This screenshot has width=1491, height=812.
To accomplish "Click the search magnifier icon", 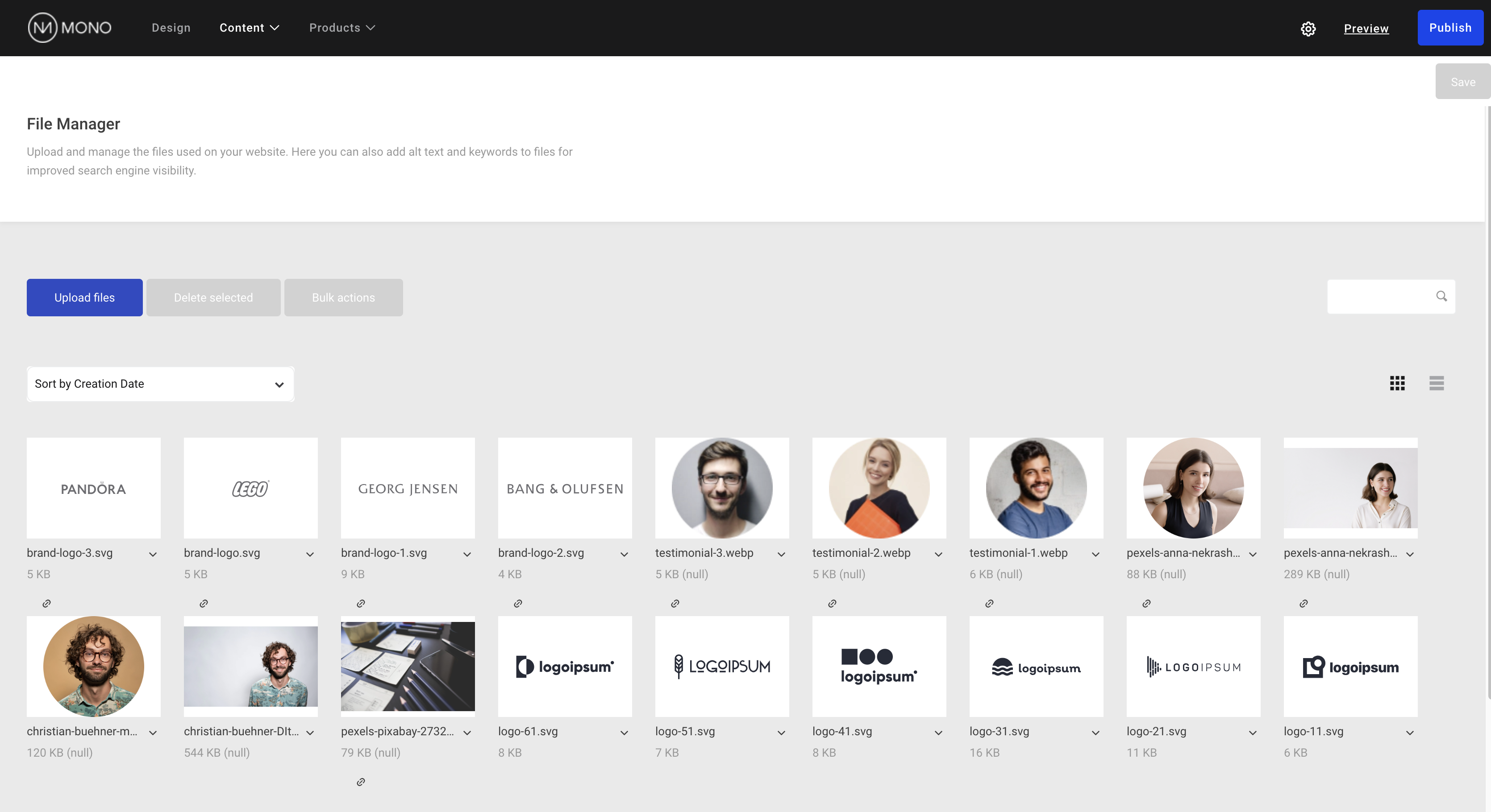I will coord(1441,296).
